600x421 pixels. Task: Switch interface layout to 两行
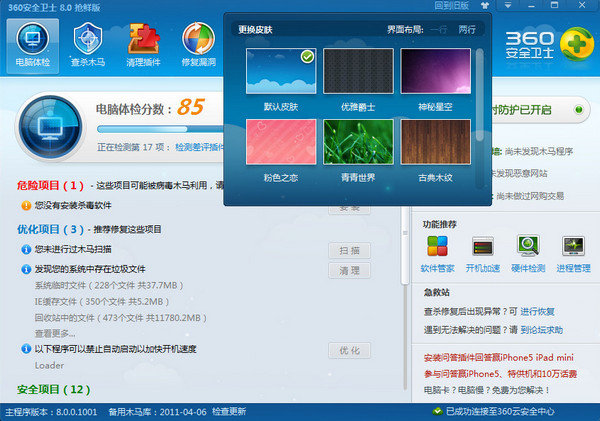tap(467, 30)
